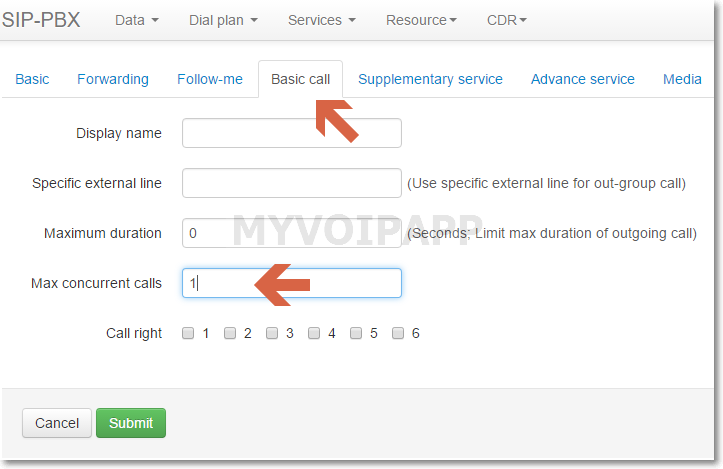The height and width of the screenshot is (469, 723).
Task: Tick call right 3 checkbox
Action: [272, 334]
